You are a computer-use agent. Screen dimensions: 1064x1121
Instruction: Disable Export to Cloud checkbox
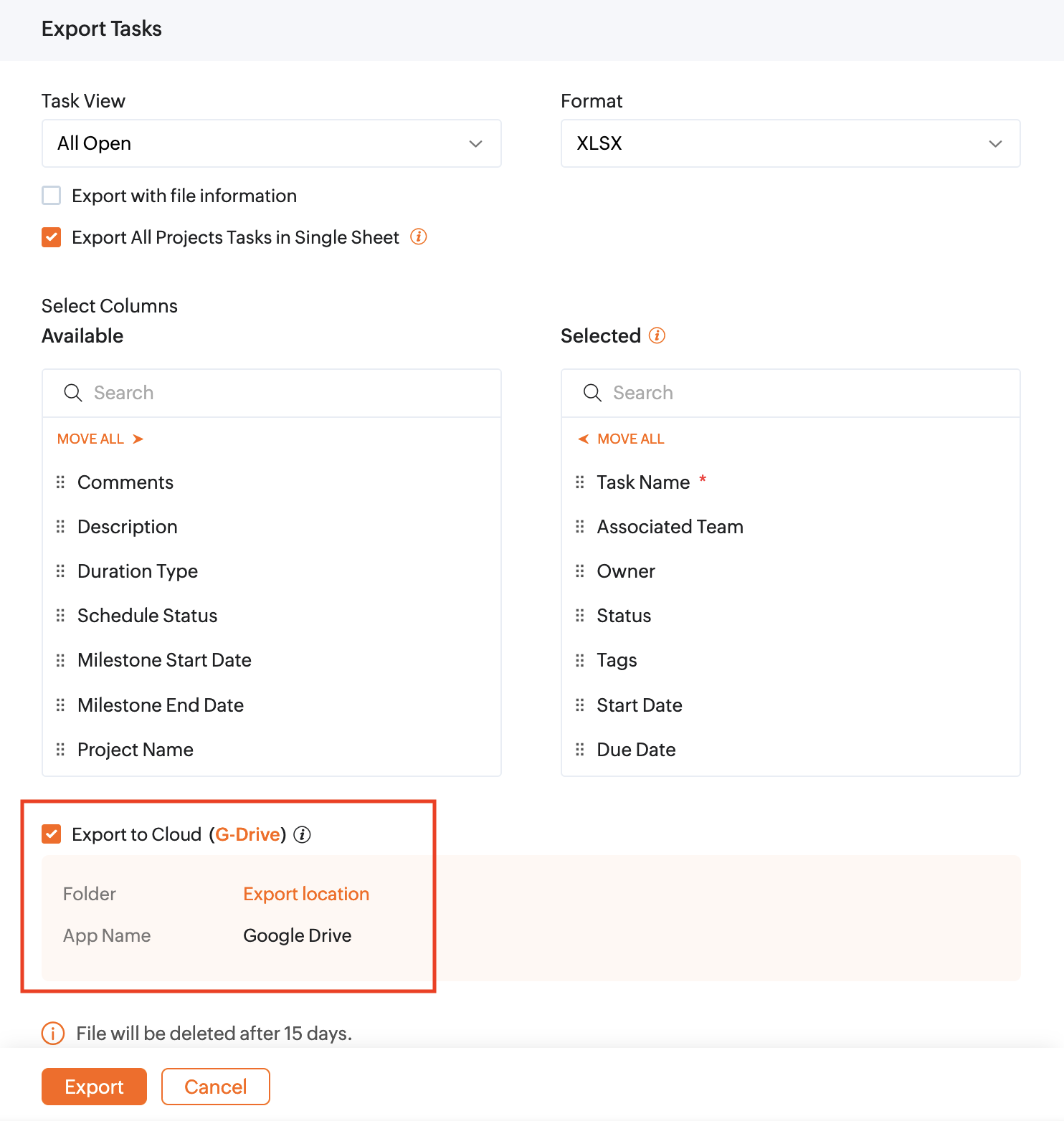coord(52,834)
